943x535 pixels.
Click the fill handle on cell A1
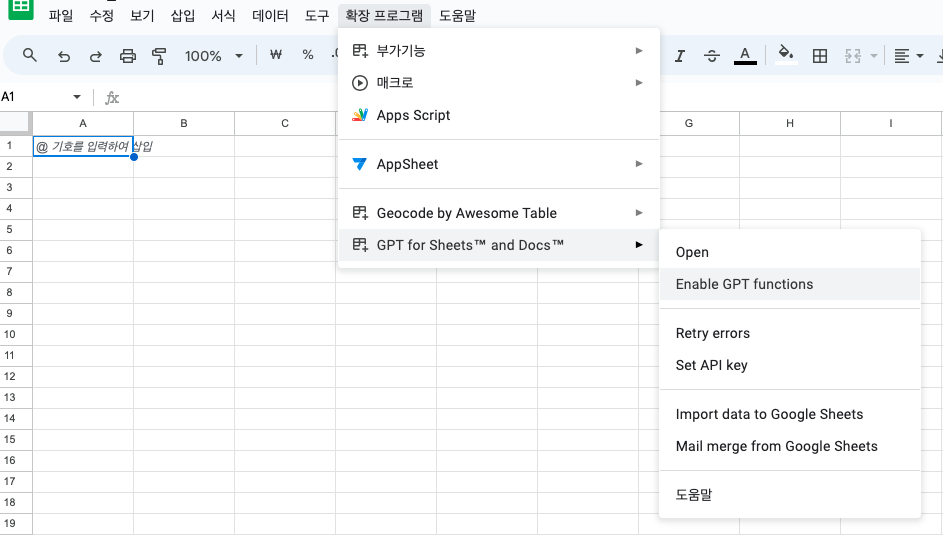134,157
